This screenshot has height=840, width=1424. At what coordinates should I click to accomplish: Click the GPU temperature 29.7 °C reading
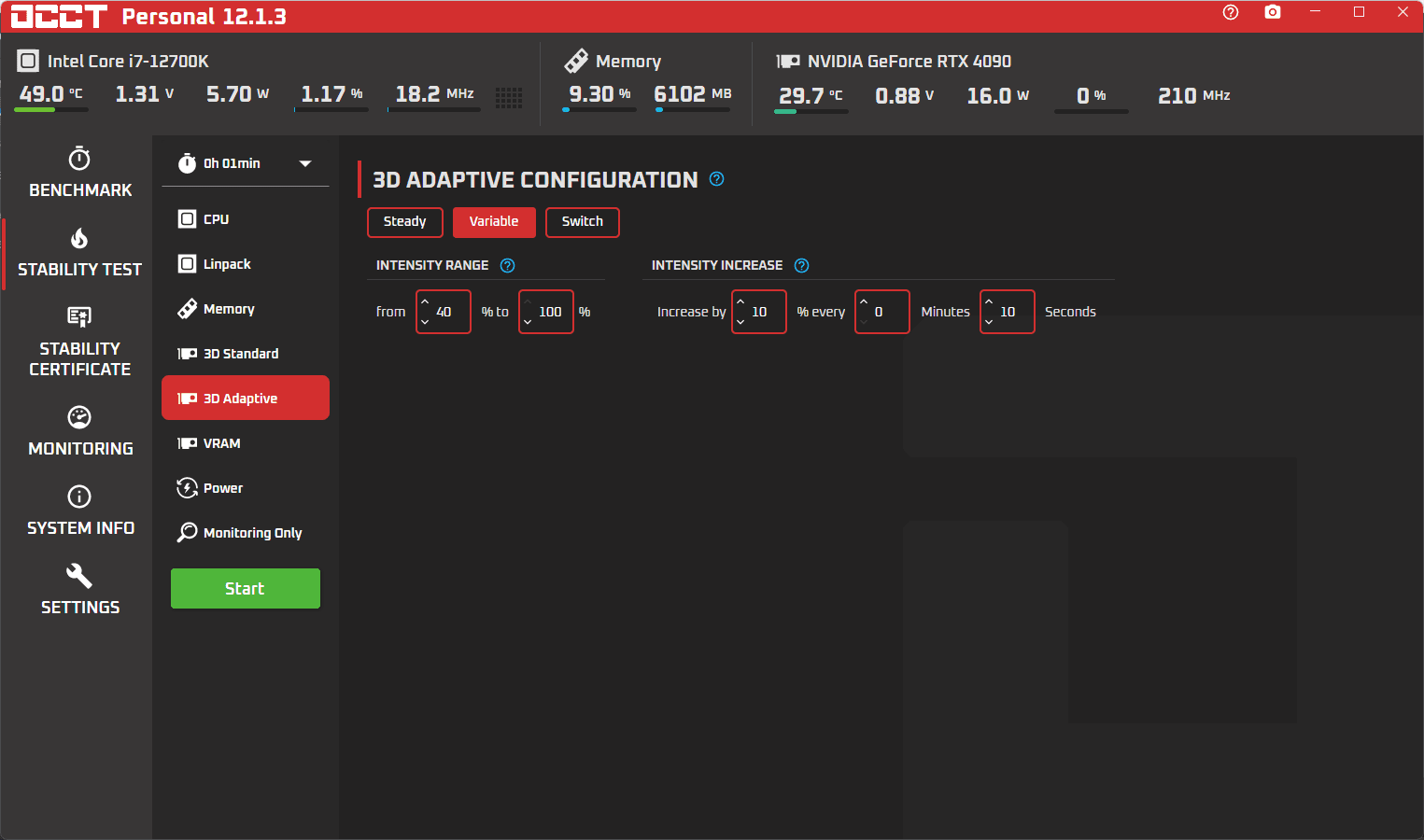[811, 96]
